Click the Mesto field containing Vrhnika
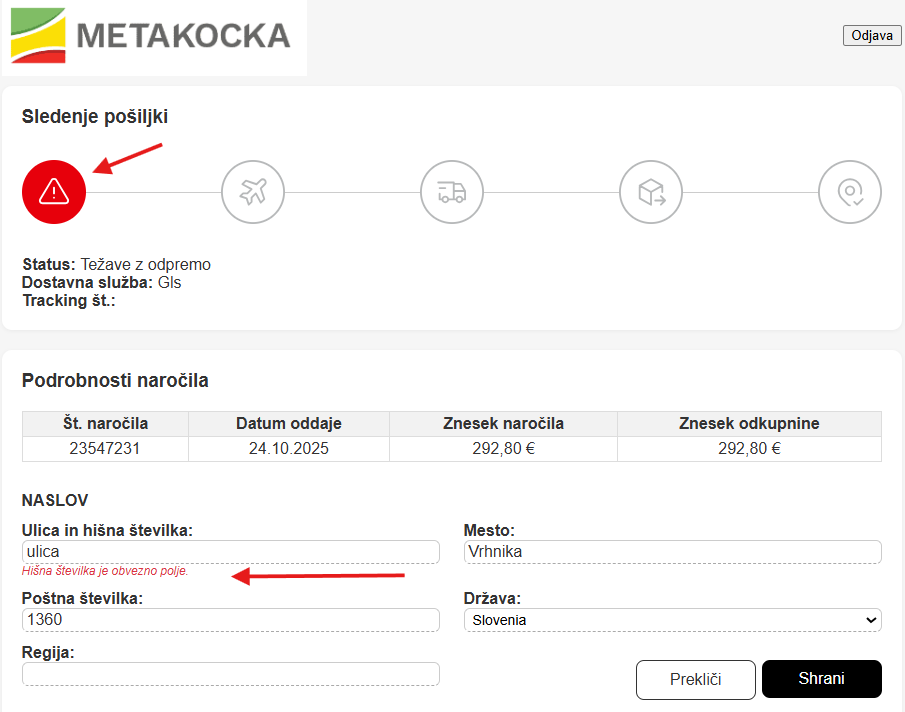The width and height of the screenshot is (905, 712). [x=672, y=552]
